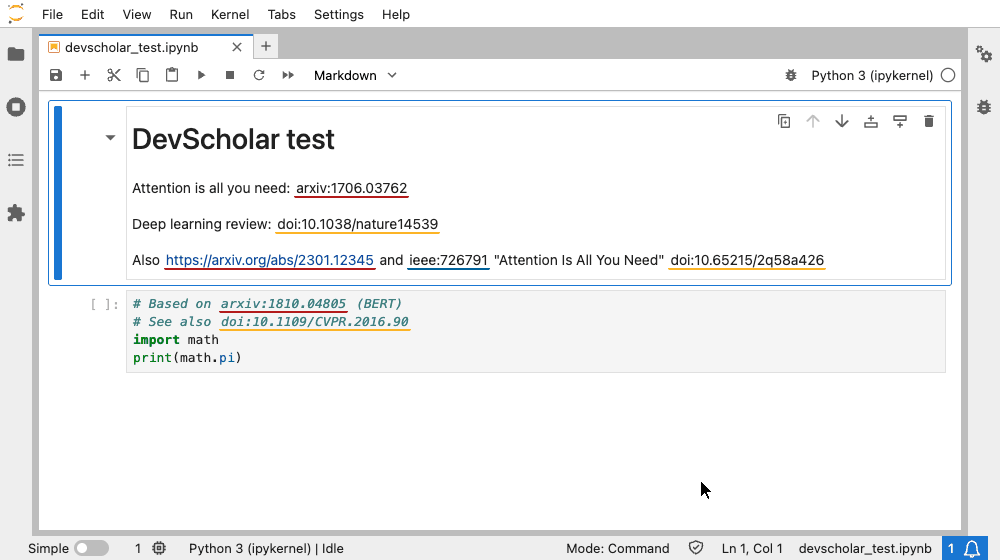Click the empty execution prompt of code cell
The width and height of the screenshot is (1000, 560).
pyautogui.click(x=104, y=304)
